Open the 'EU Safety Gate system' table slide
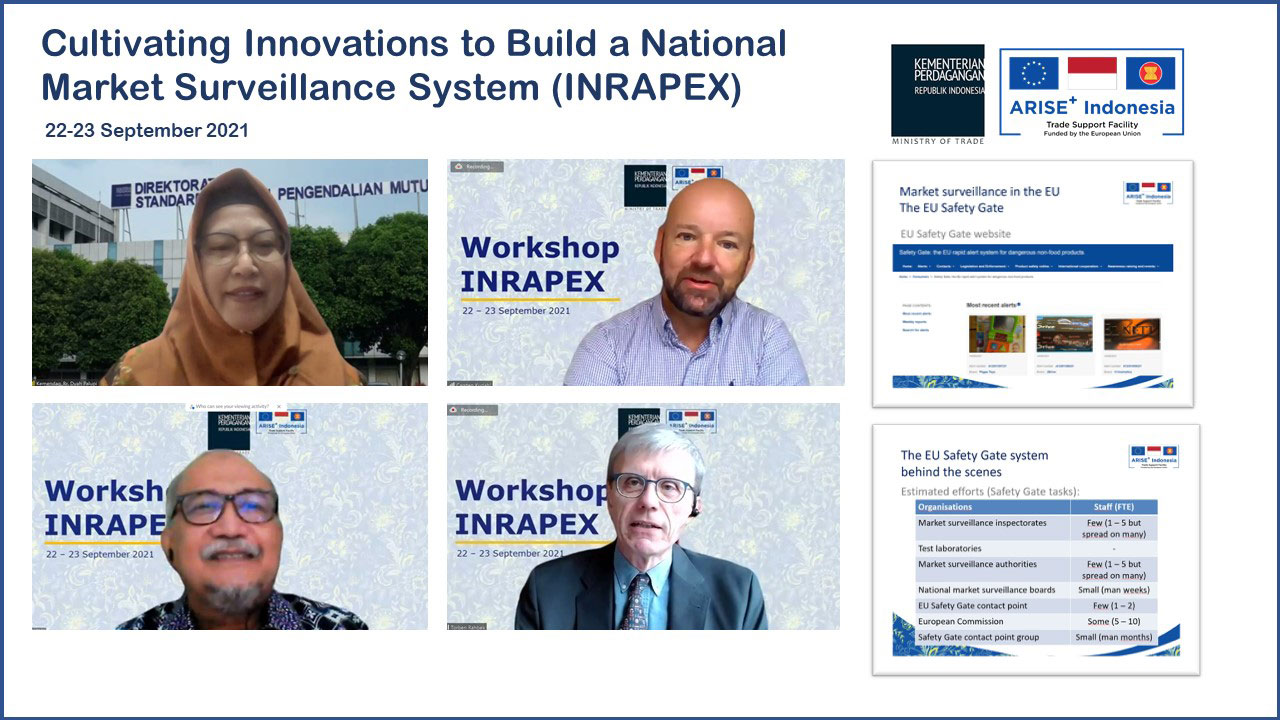 click(x=1035, y=549)
